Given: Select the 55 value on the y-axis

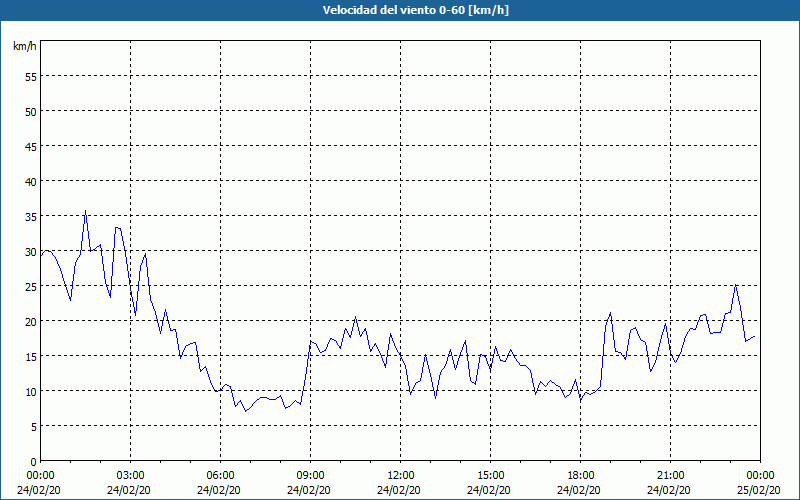Looking at the screenshot, I should tap(31, 77).
